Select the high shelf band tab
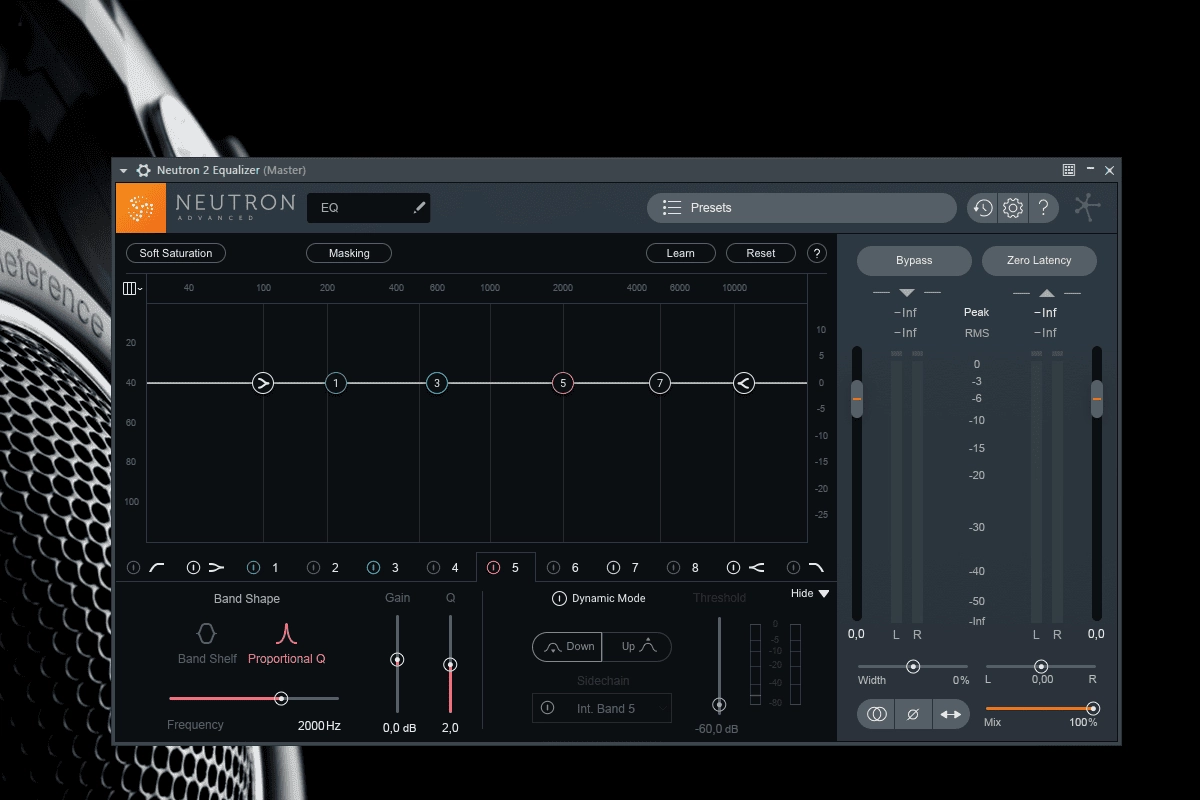The width and height of the screenshot is (1200, 800). (757, 568)
